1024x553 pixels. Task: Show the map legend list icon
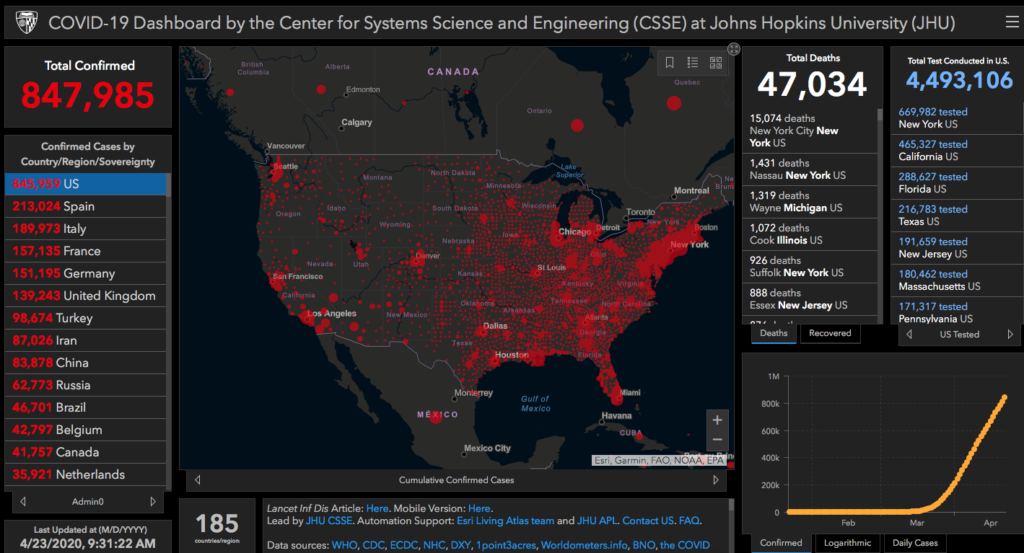693,63
